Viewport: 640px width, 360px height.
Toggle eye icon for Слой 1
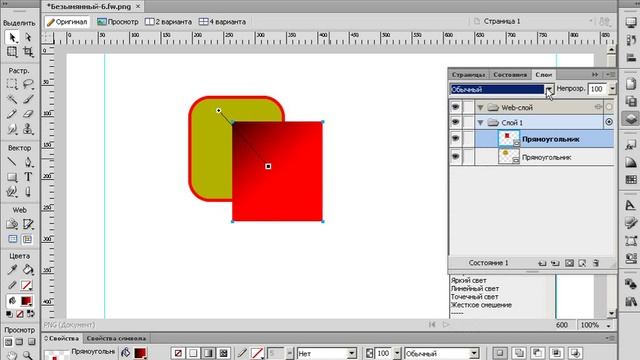click(x=456, y=122)
